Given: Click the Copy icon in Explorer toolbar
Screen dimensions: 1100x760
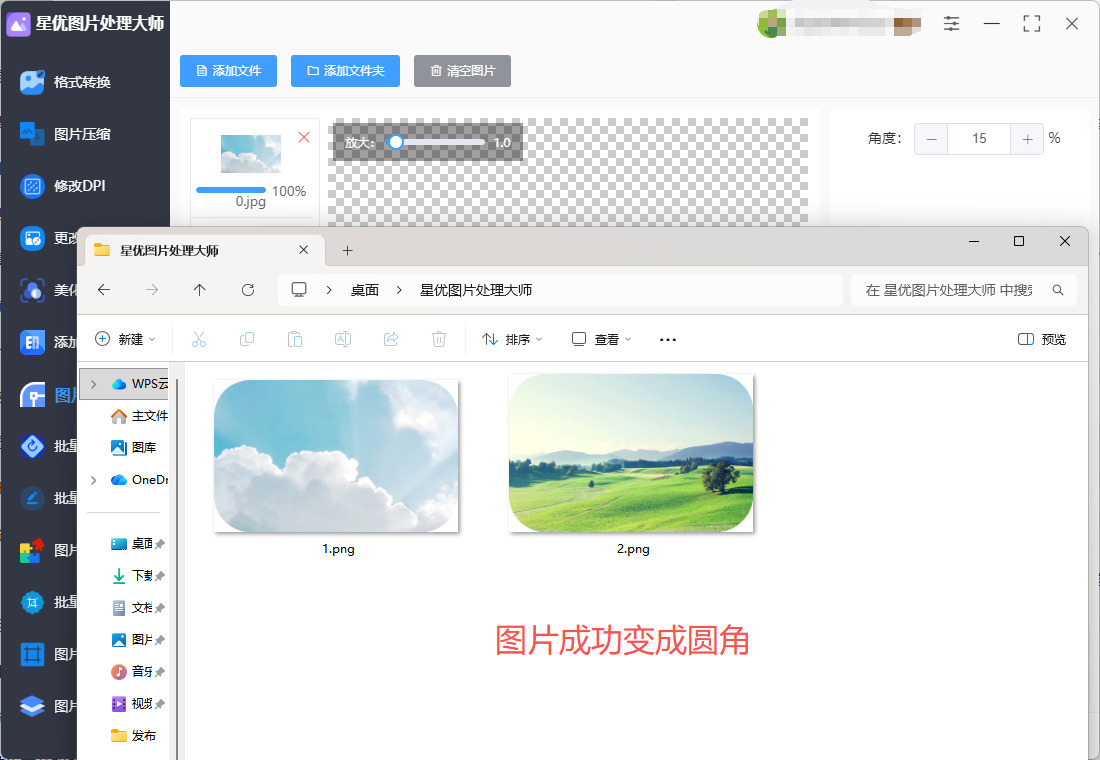Looking at the screenshot, I should (247, 340).
